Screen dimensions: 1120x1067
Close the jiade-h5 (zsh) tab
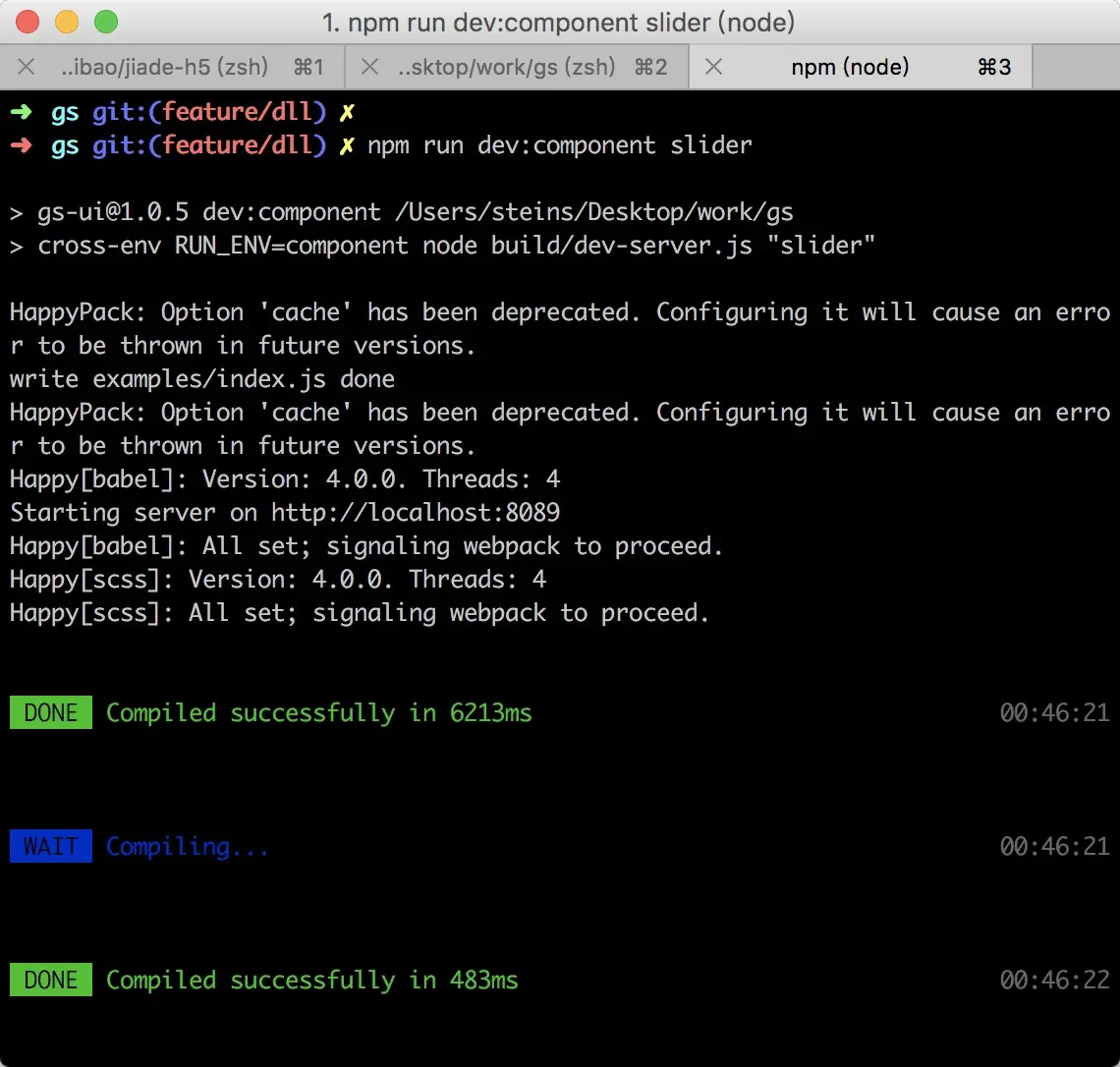click(x=27, y=67)
